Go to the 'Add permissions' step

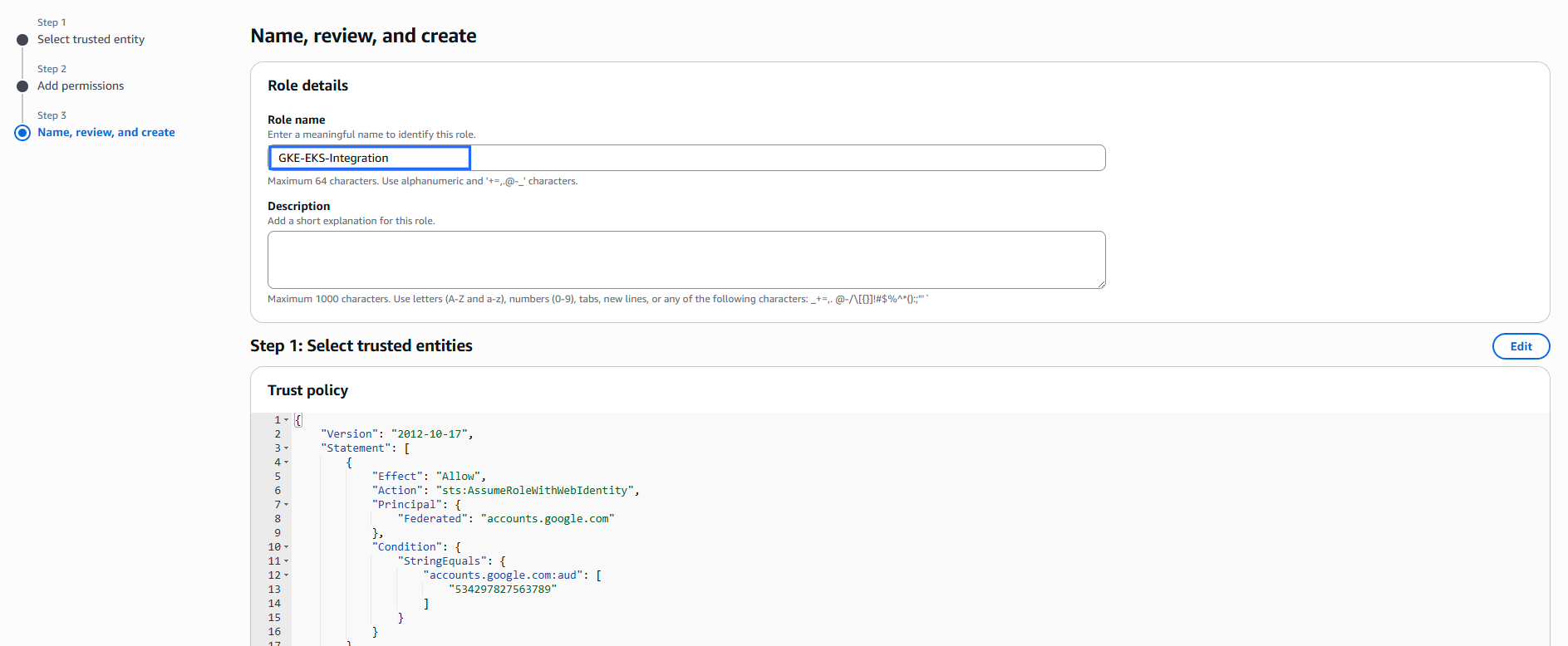pyautogui.click(x=81, y=86)
